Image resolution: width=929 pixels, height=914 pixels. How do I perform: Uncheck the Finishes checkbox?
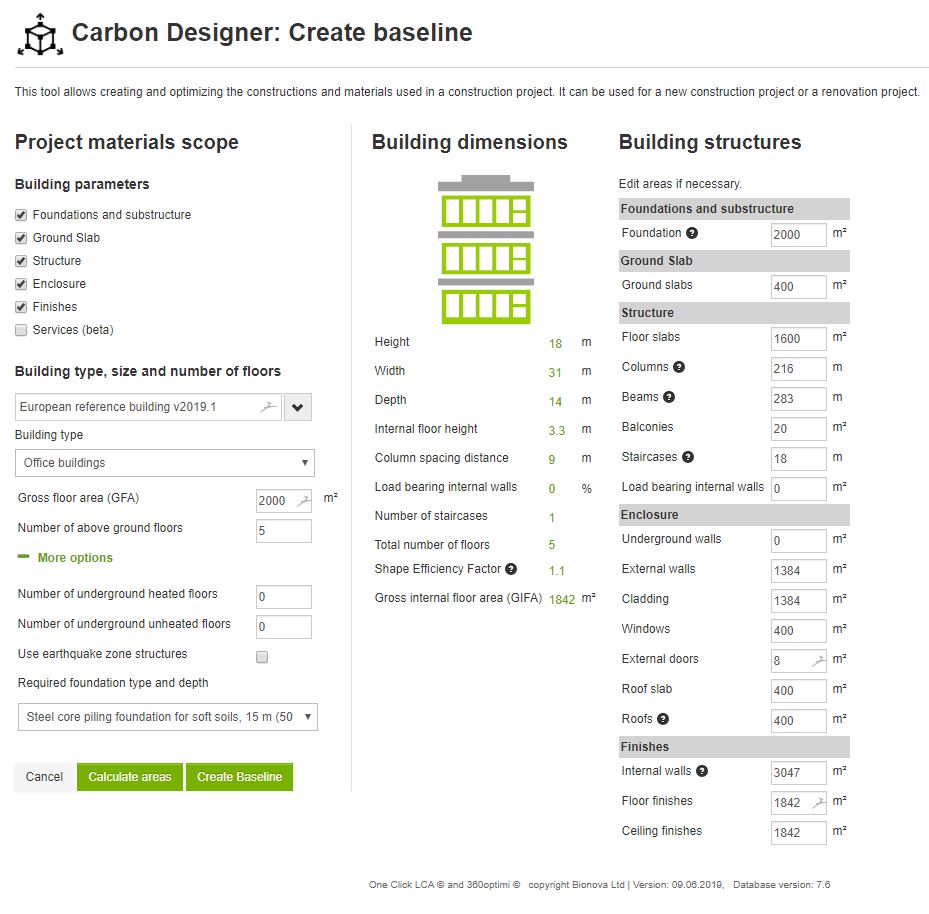pyautogui.click(x=21, y=307)
